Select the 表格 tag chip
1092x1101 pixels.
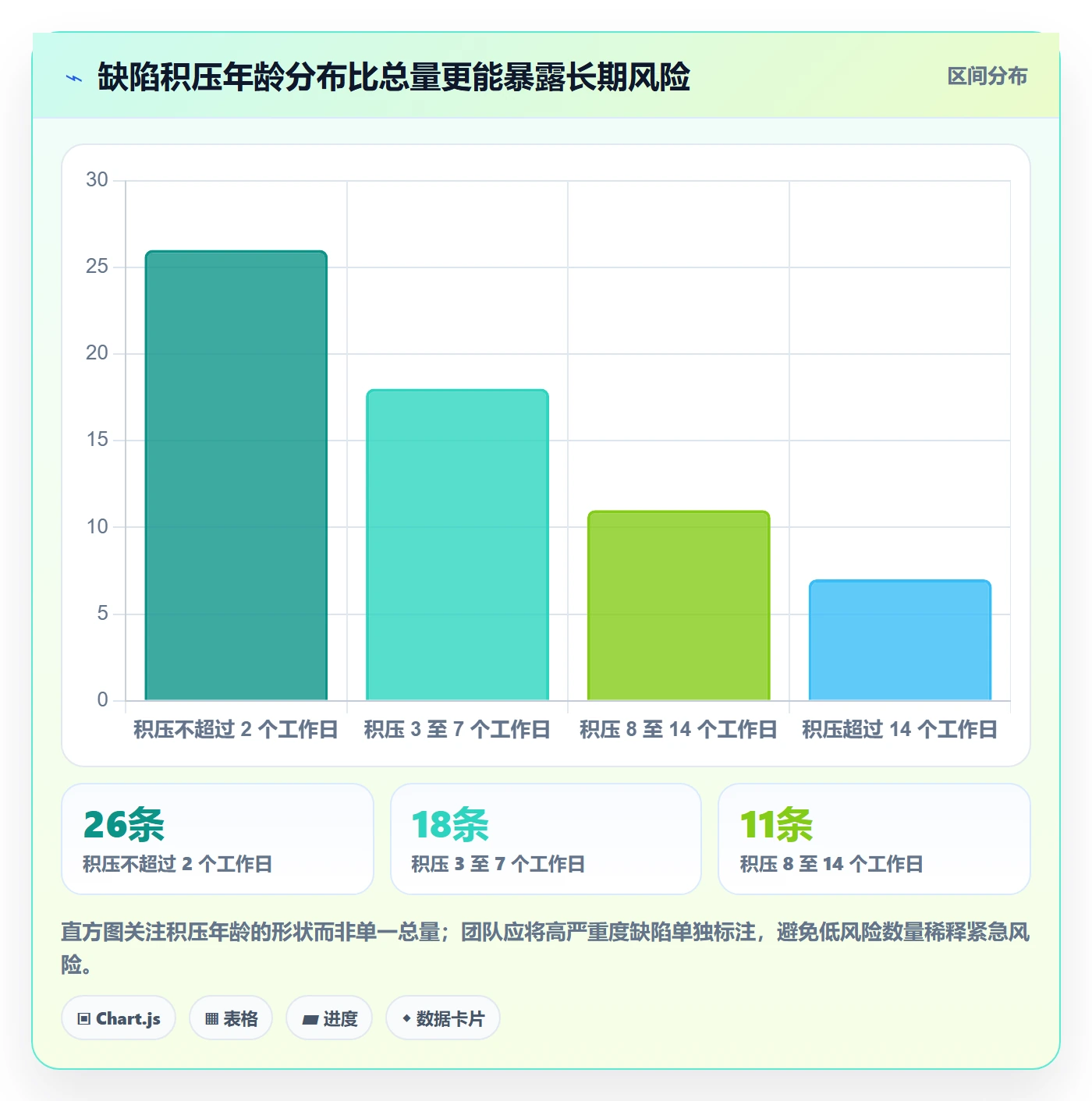click(x=231, y=1018)
